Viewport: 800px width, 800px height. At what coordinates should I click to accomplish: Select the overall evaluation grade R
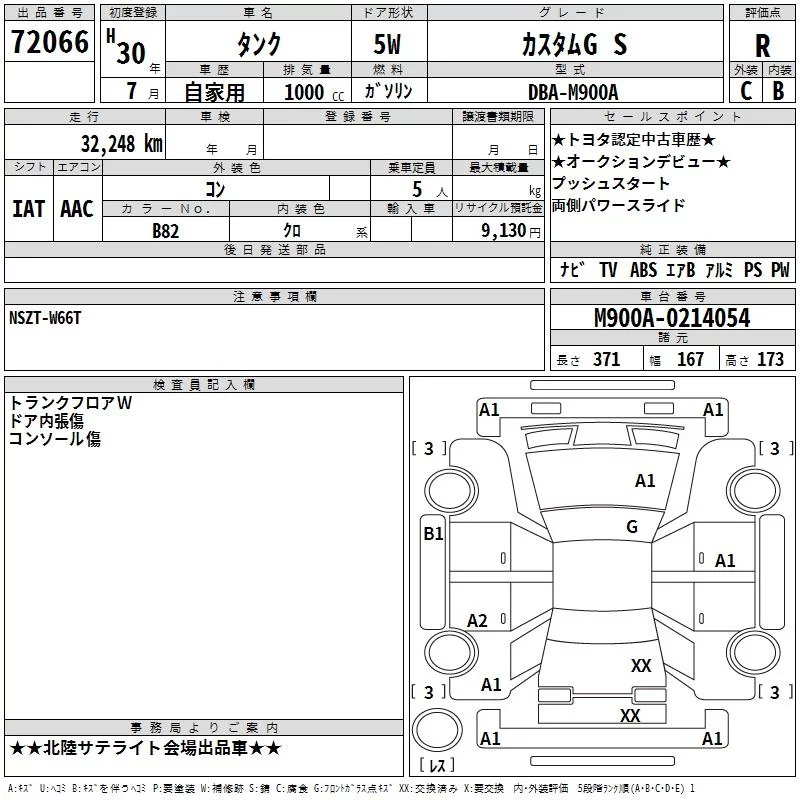(762, 47)
